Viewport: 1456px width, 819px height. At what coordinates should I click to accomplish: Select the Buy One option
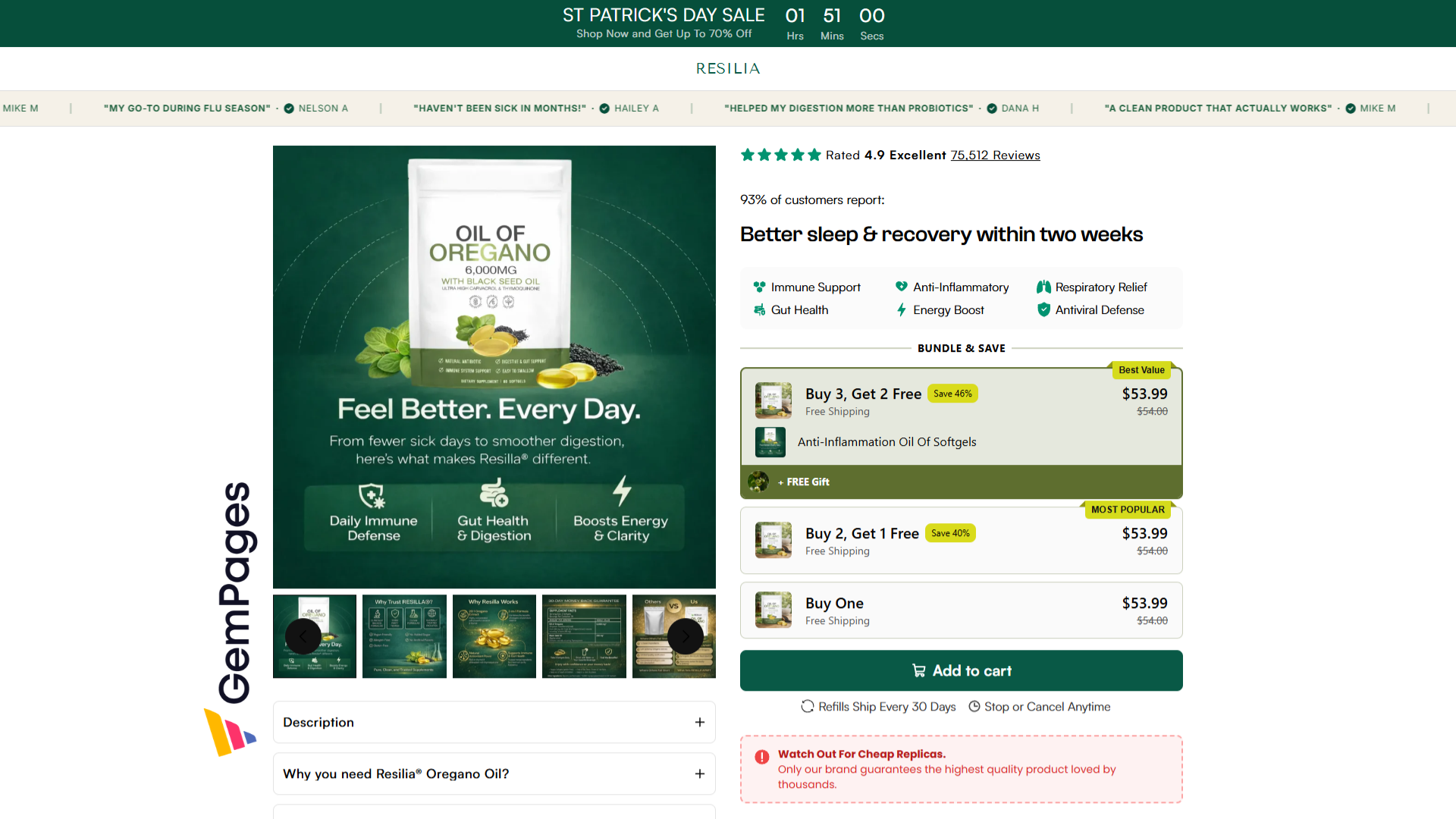[961, 610]
